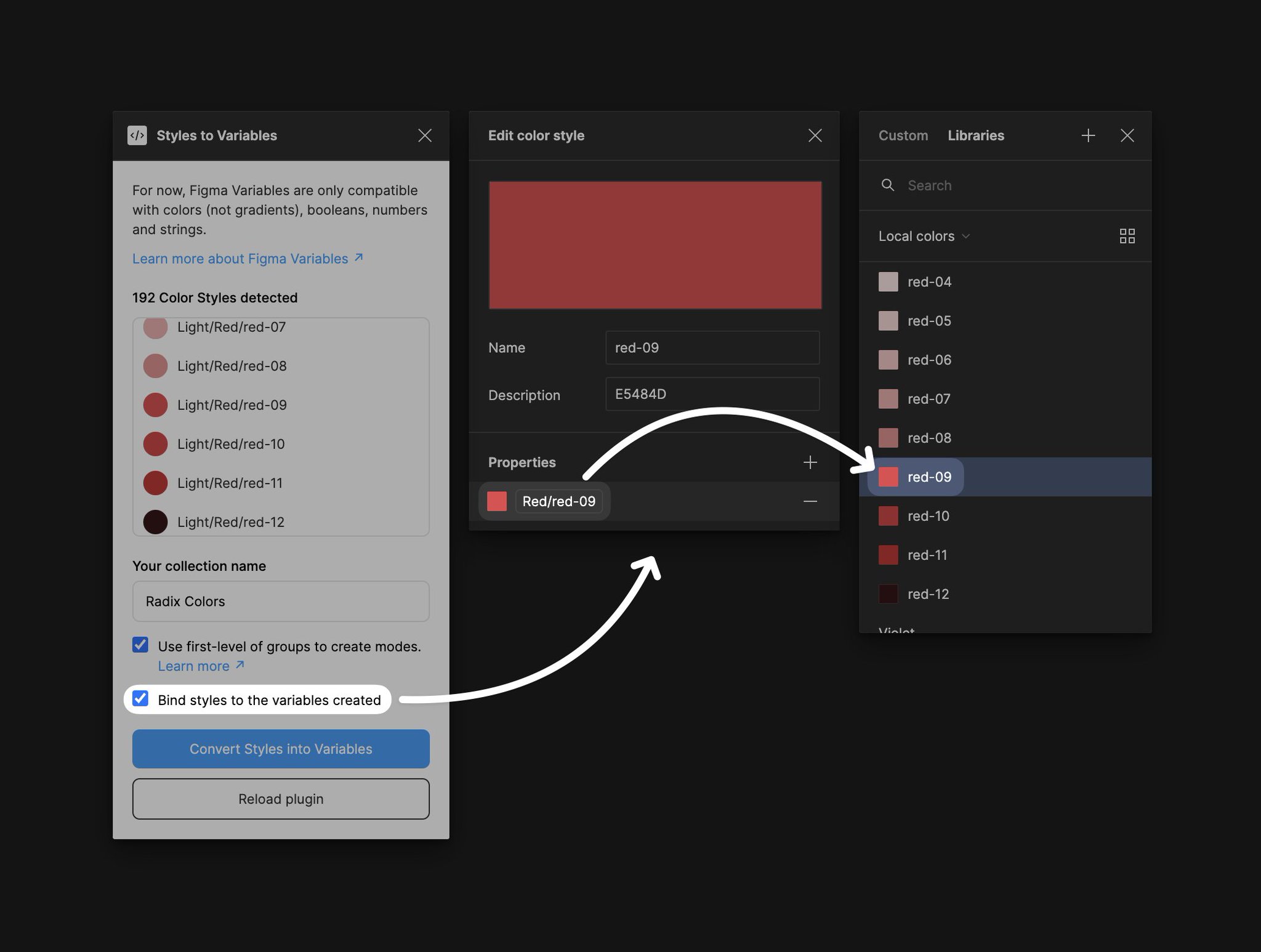Click the search magnifier in Libraries panel
Viewport: 1261px width, 952px height.
(x=888, y=185)
